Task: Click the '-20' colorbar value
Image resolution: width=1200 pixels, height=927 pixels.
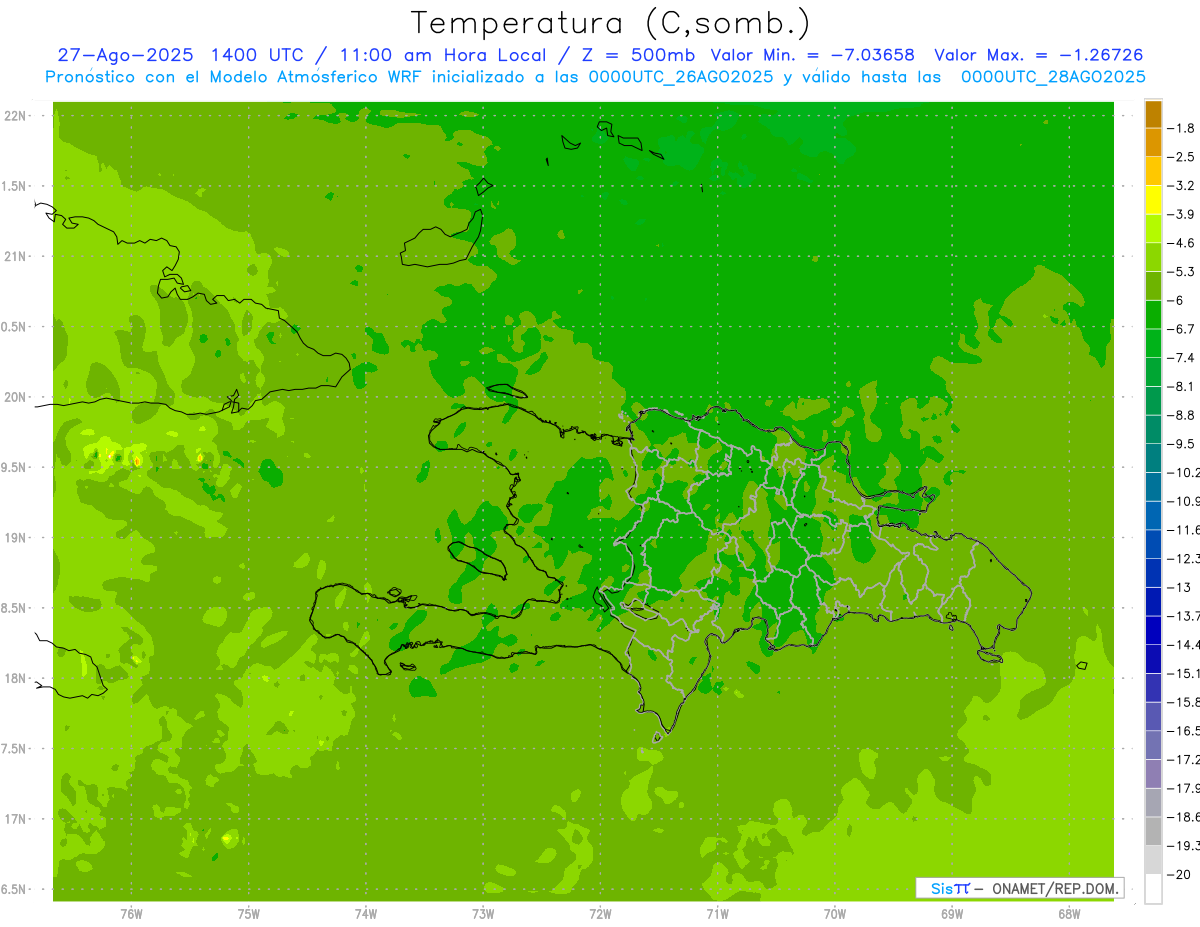Action: (1181, 874)
